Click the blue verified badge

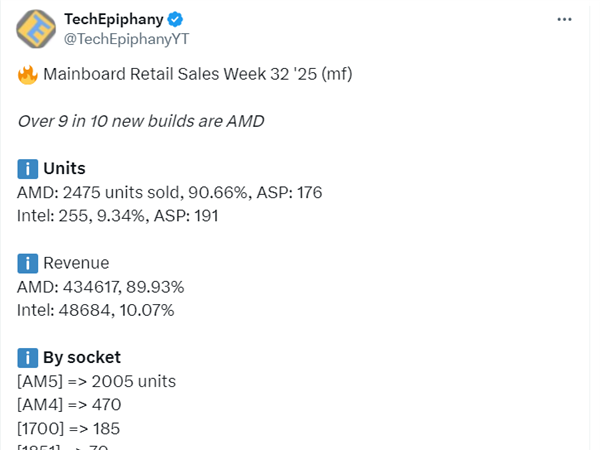(x=174, y=19)
